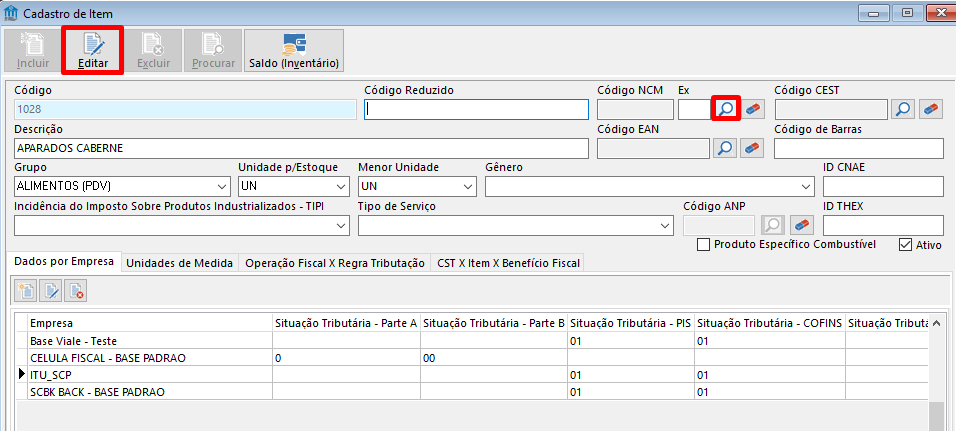Click the Cadastro de Item window icon
This screenshot has width=956, height=431.
pyautogui.click(x=11, y=13)
